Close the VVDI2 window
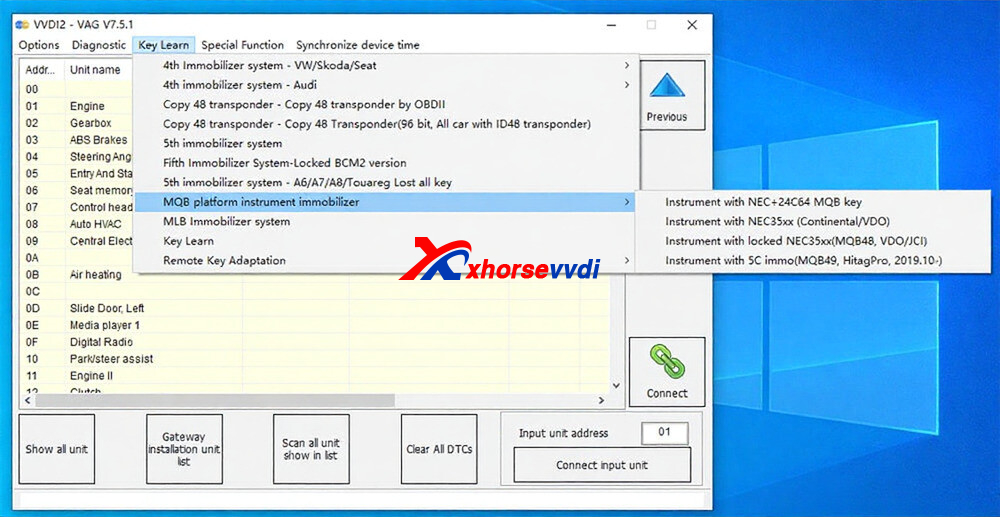Viewport: 1000px width, 517px height. (692, 25)
